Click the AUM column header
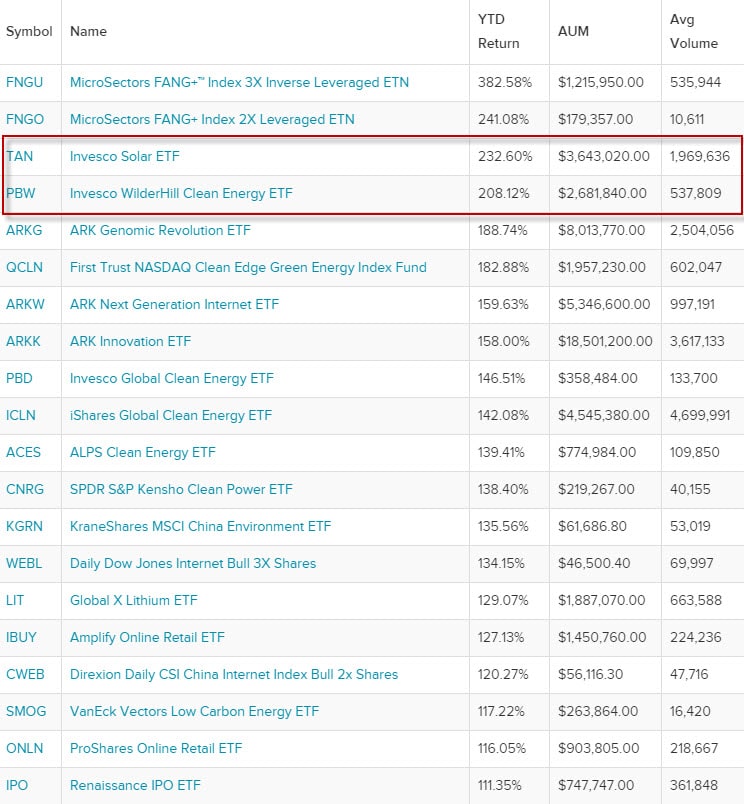Screen dimensions: 744x804 tap(573, 32)
